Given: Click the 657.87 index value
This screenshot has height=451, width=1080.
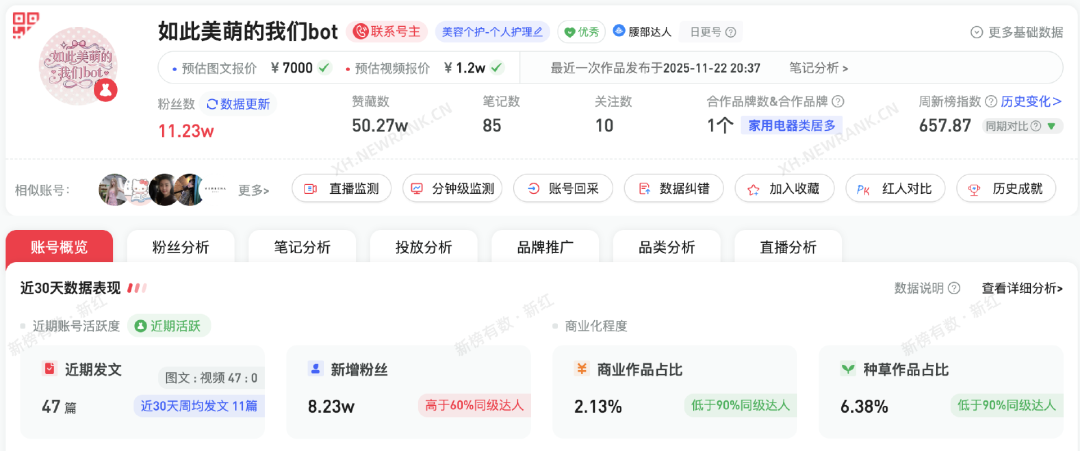Looking at the screenshot, I should coord(945,126).
